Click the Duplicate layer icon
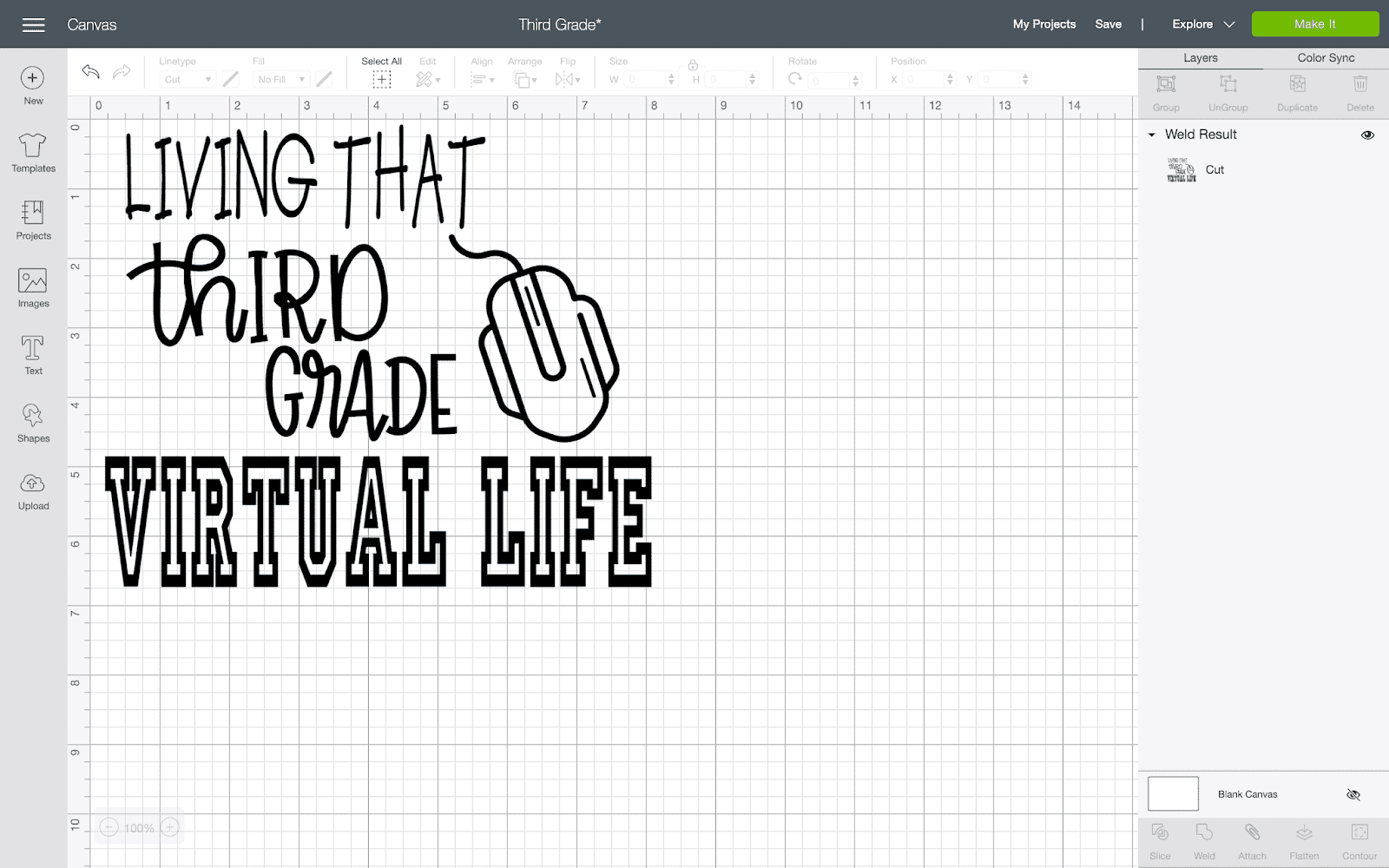 [x=1297, y=84]
